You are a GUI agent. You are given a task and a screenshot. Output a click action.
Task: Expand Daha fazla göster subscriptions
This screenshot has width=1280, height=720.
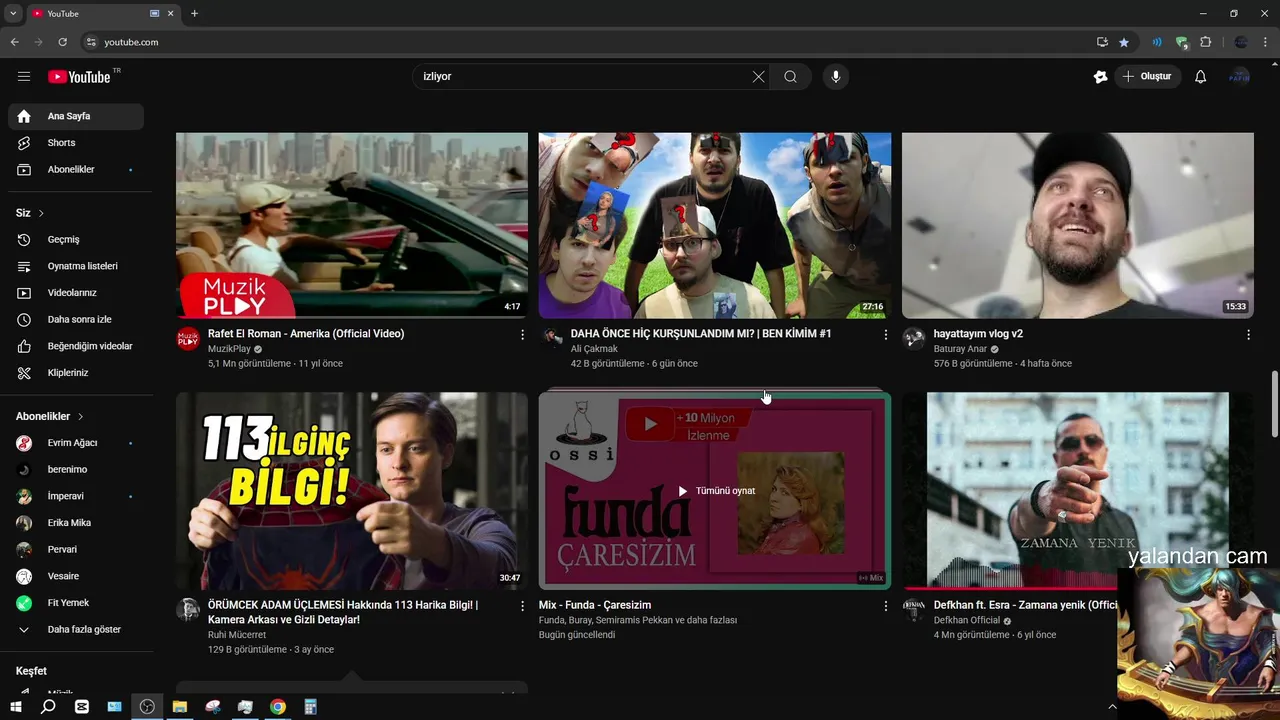point(76,630)
